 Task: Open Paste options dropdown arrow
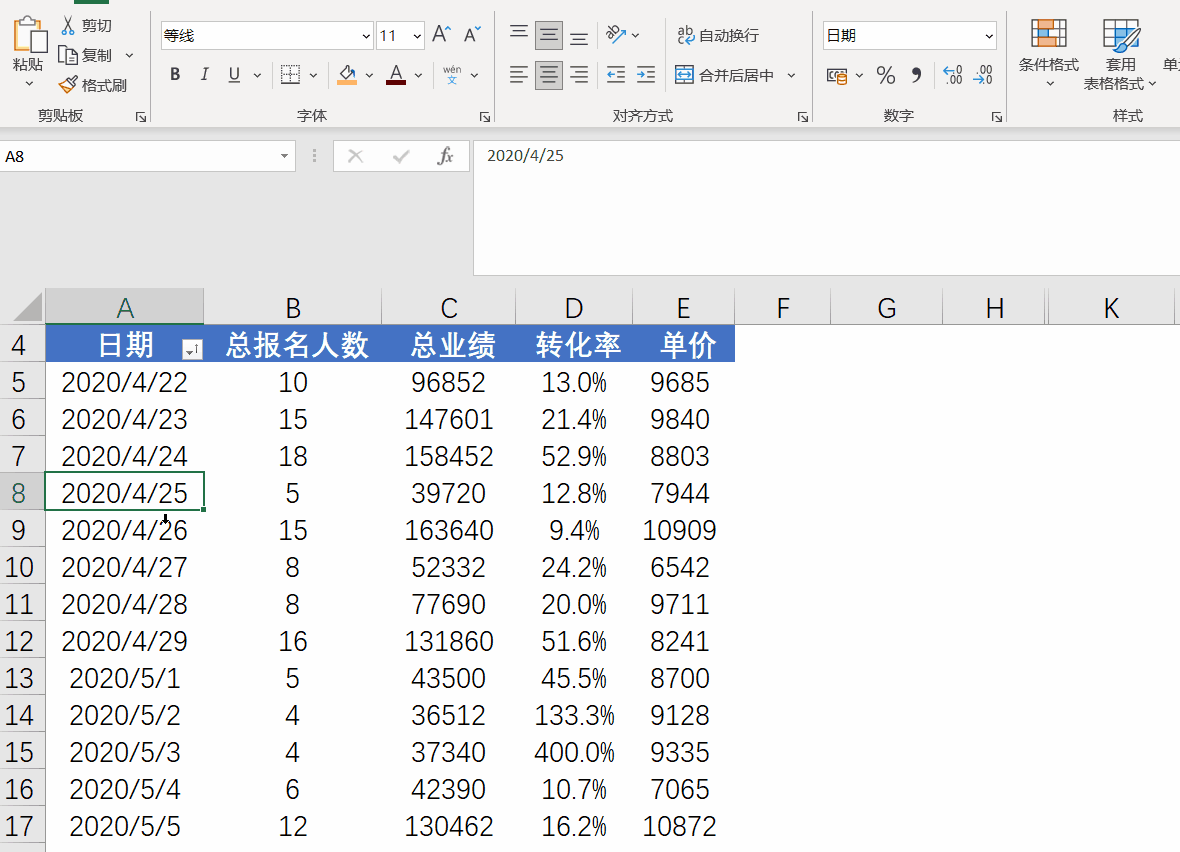29,83
